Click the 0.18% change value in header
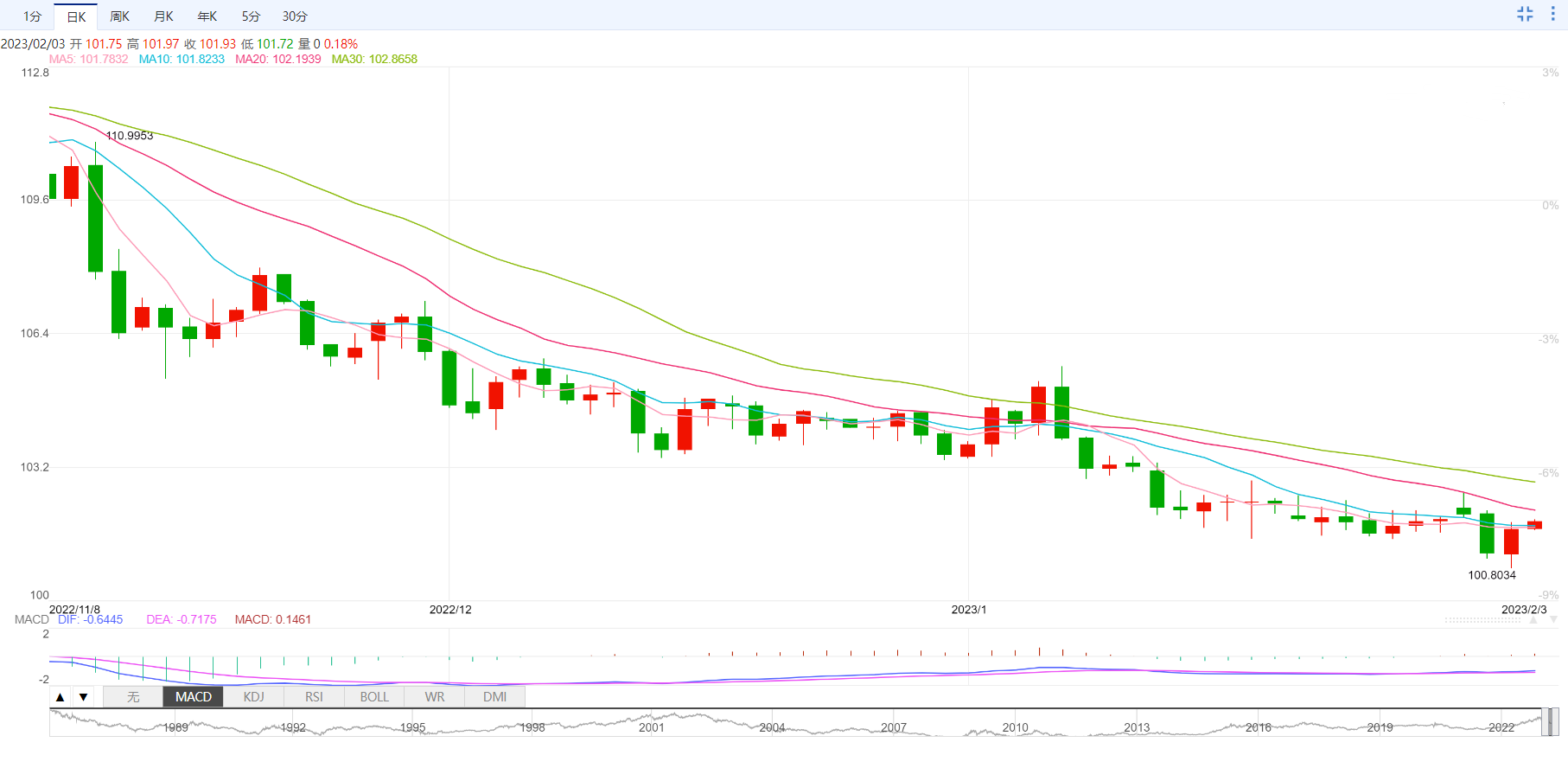This screenshot has width=1568, height=768. pyautogui.click(x=341, y=44)
